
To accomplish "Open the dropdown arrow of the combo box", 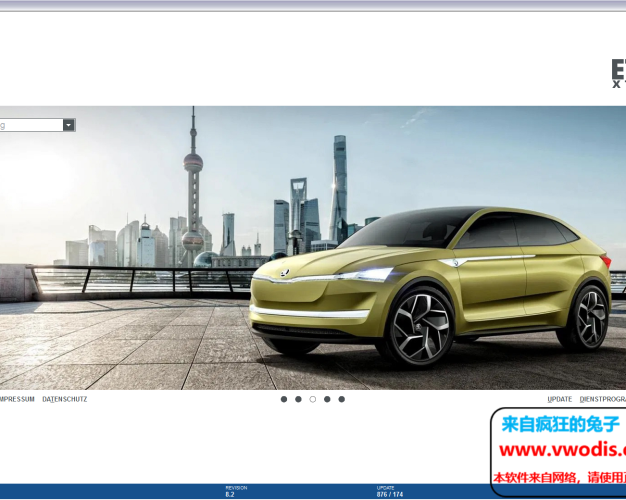I will point(68,125).
